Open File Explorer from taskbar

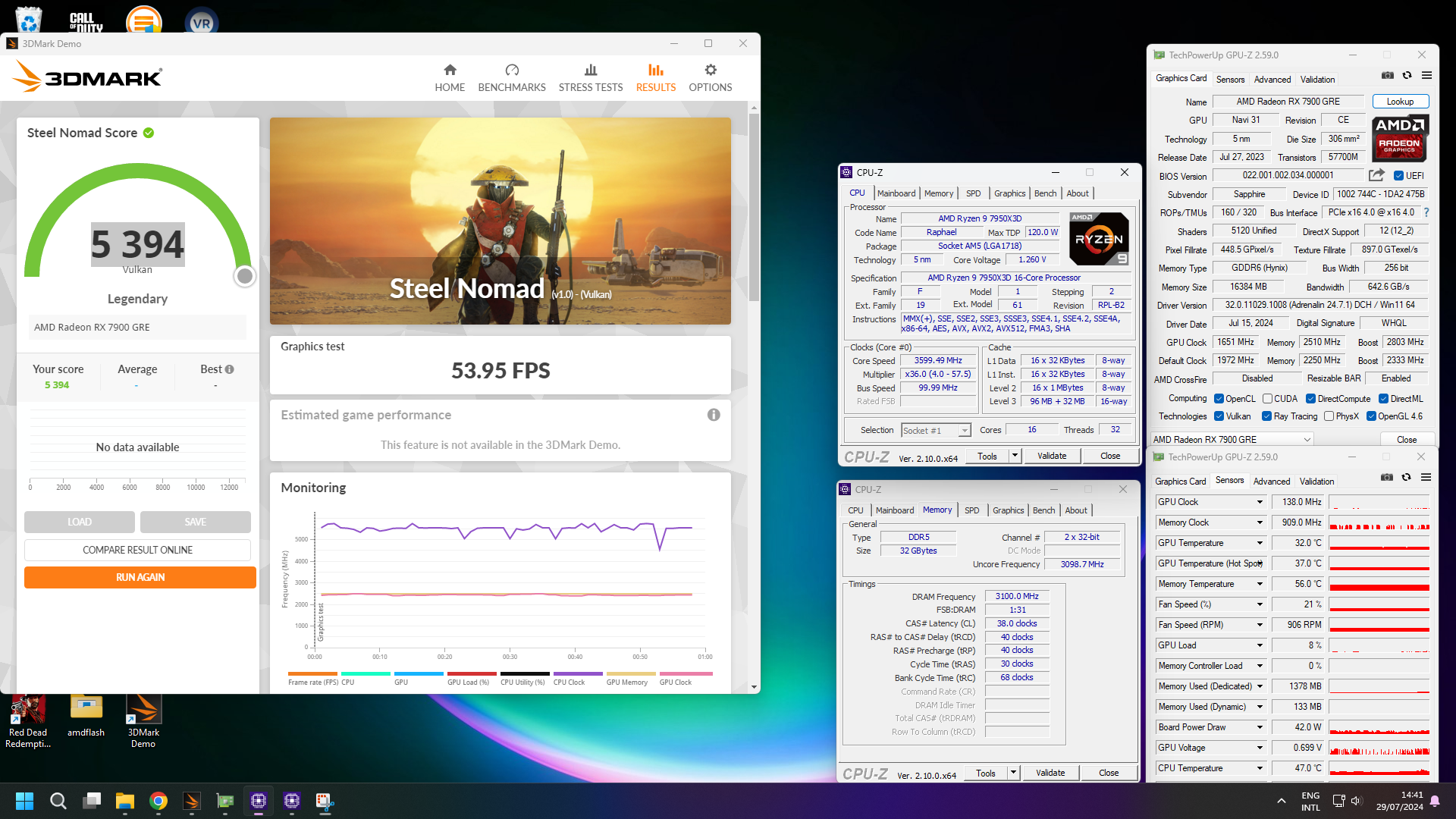125,801
